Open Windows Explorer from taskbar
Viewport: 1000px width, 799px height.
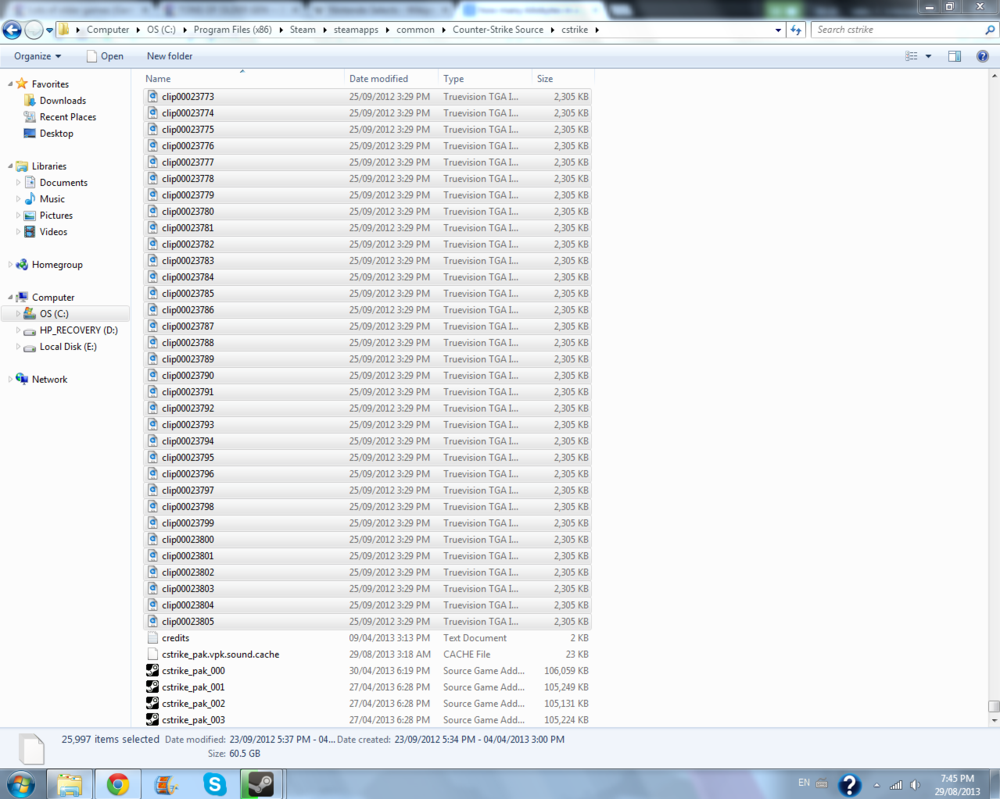[x=70, y=784]
